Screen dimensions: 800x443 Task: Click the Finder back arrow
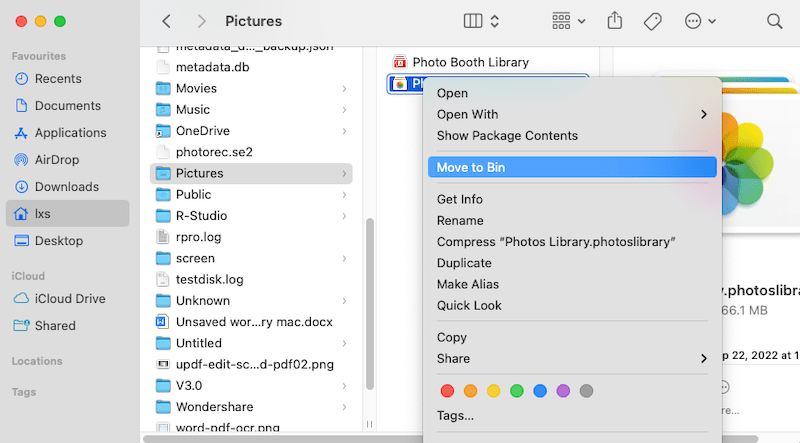coord(167,21)
